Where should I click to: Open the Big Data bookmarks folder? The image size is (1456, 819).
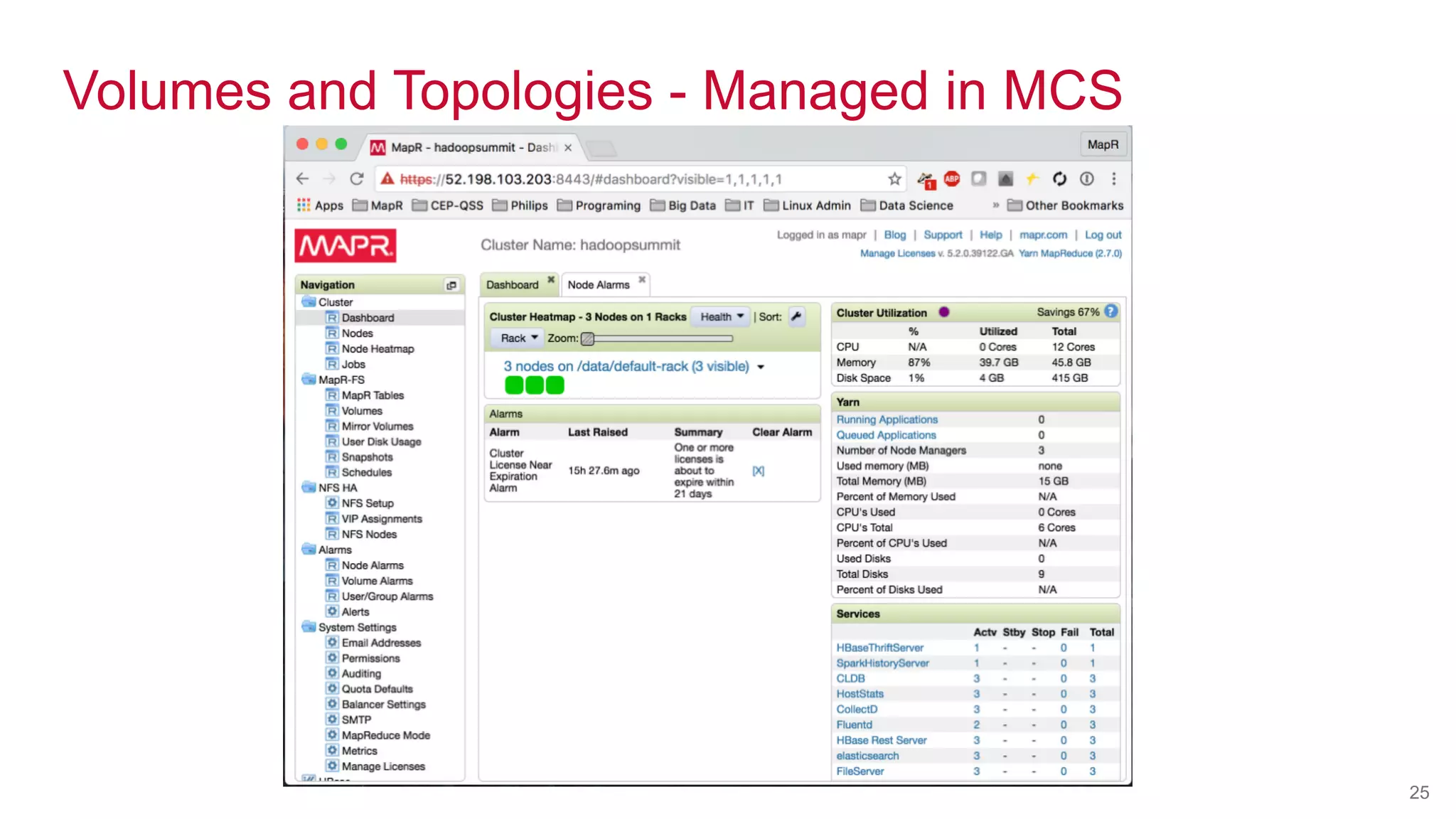click(x=683, y=205)
